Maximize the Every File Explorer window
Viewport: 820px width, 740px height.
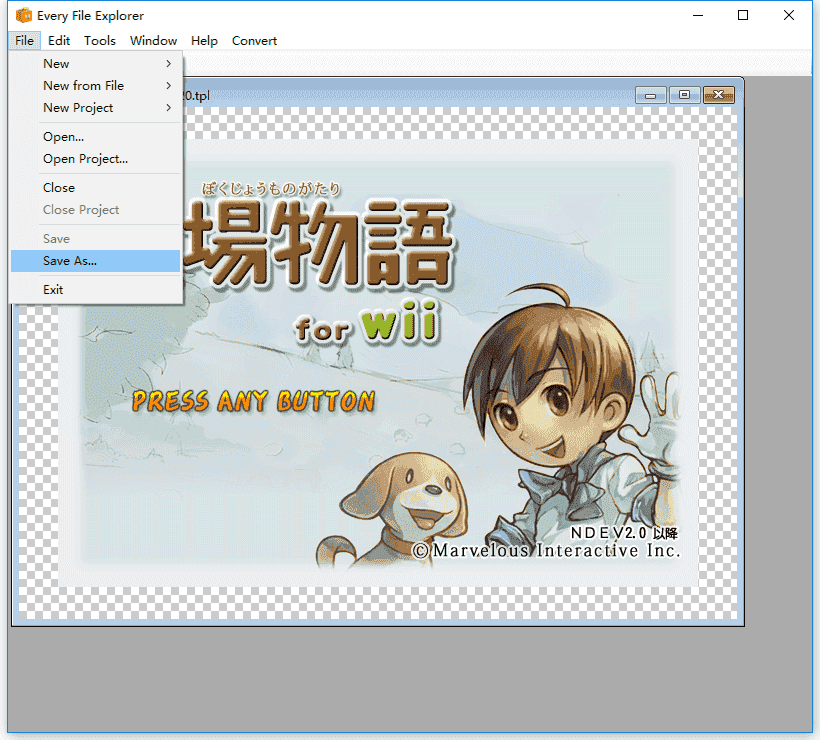743,16
